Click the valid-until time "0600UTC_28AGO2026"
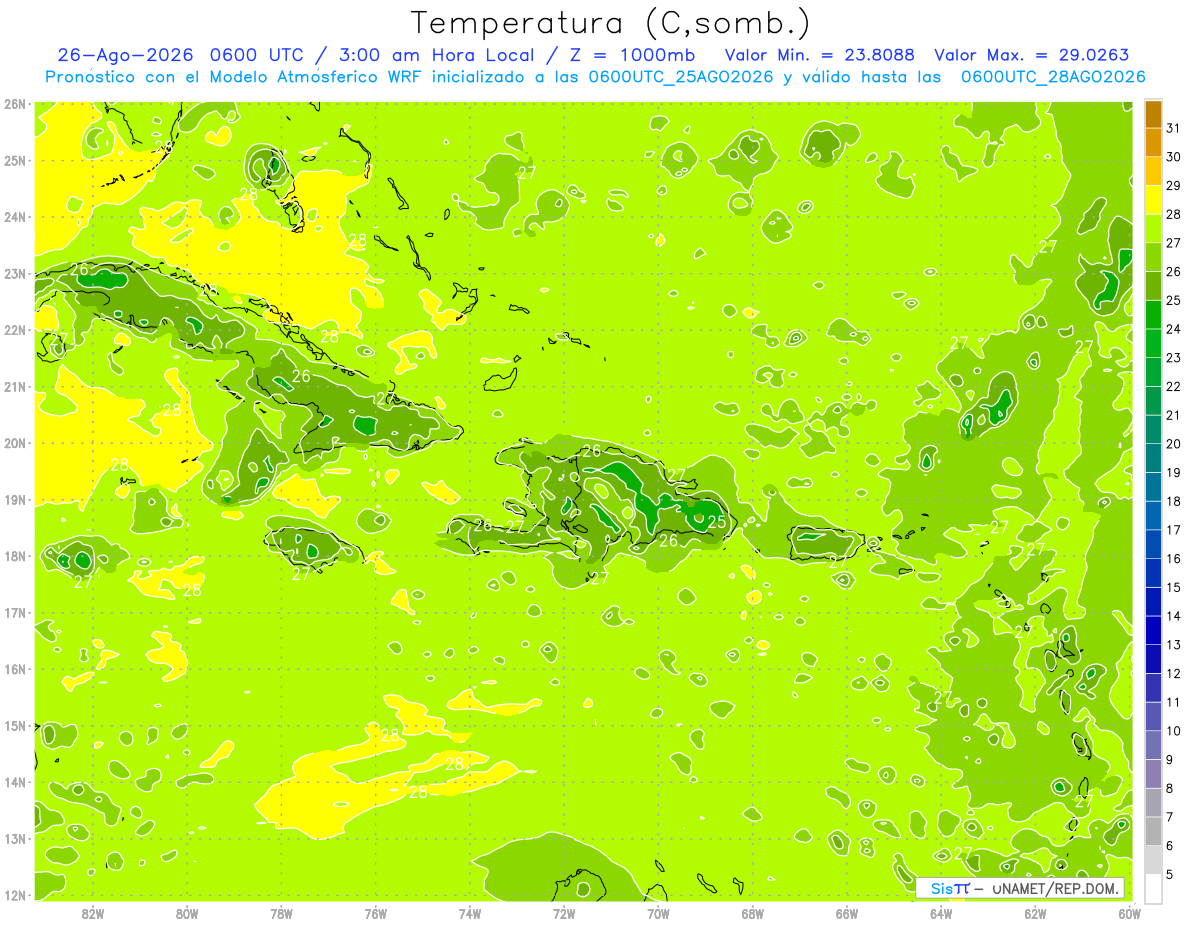 coord(1053,77)
